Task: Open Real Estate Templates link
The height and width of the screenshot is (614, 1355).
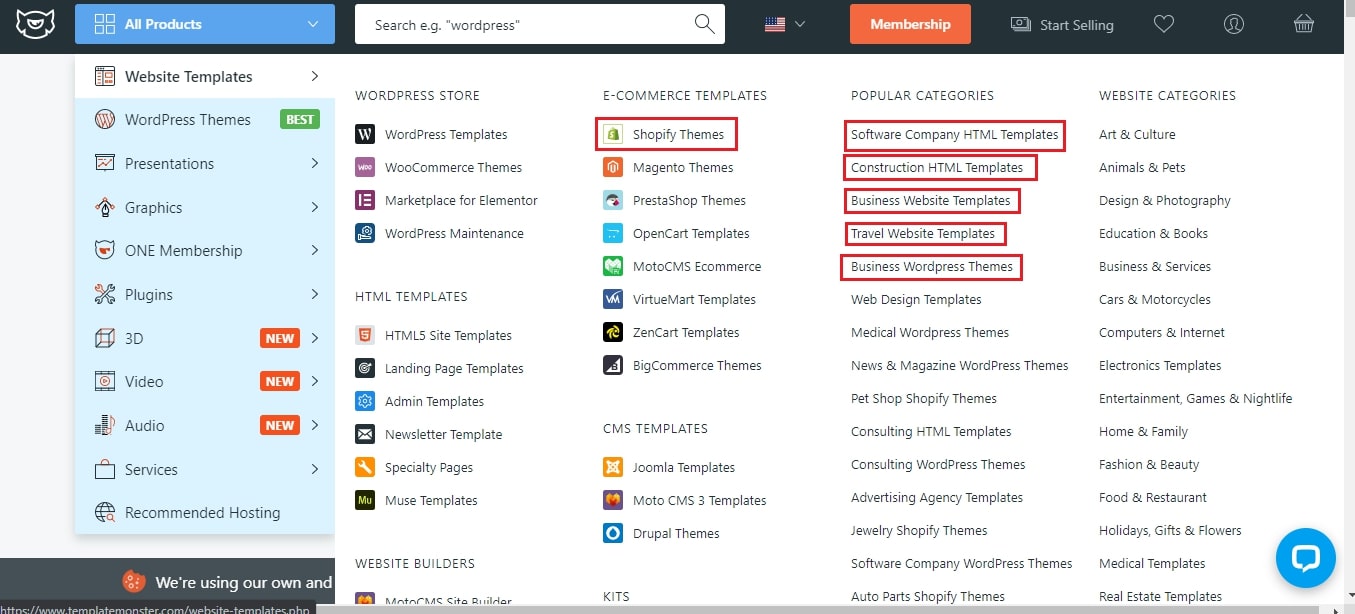Action: click(1160, 596)
